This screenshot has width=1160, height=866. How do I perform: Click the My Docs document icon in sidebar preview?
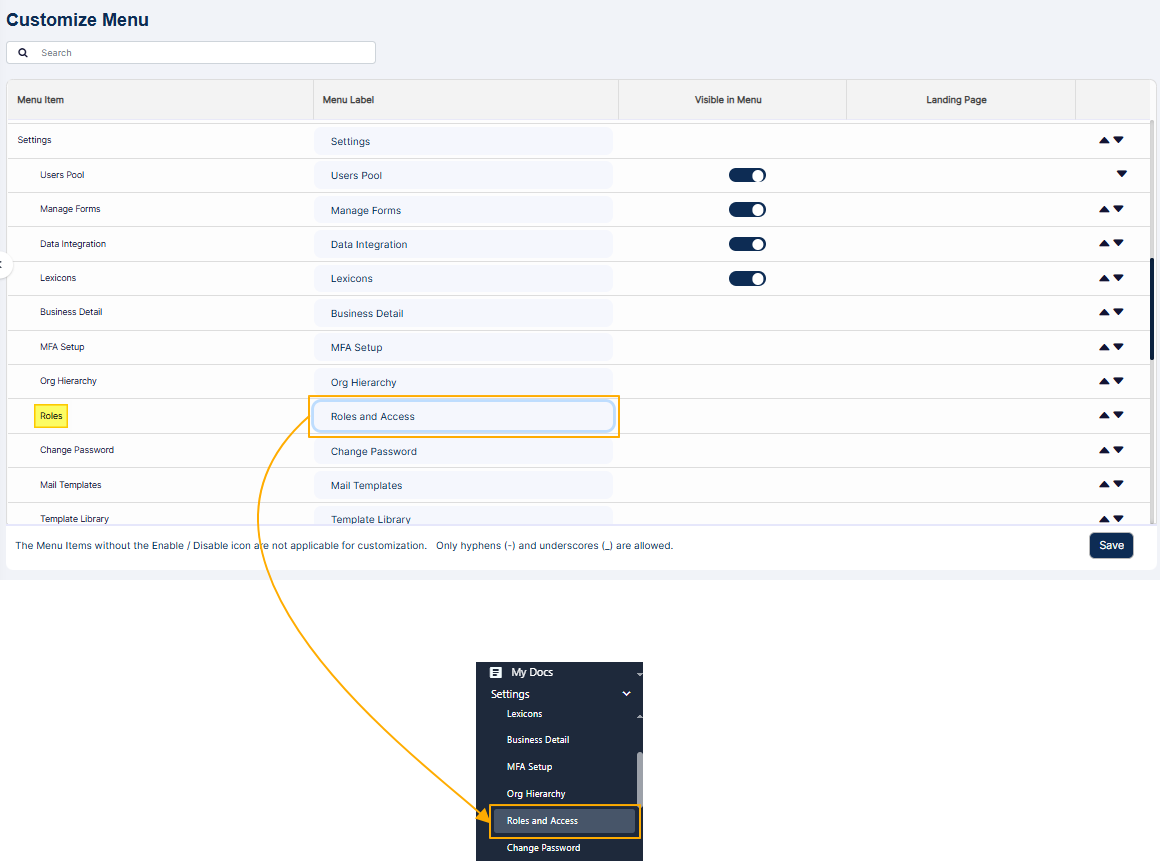495,671
